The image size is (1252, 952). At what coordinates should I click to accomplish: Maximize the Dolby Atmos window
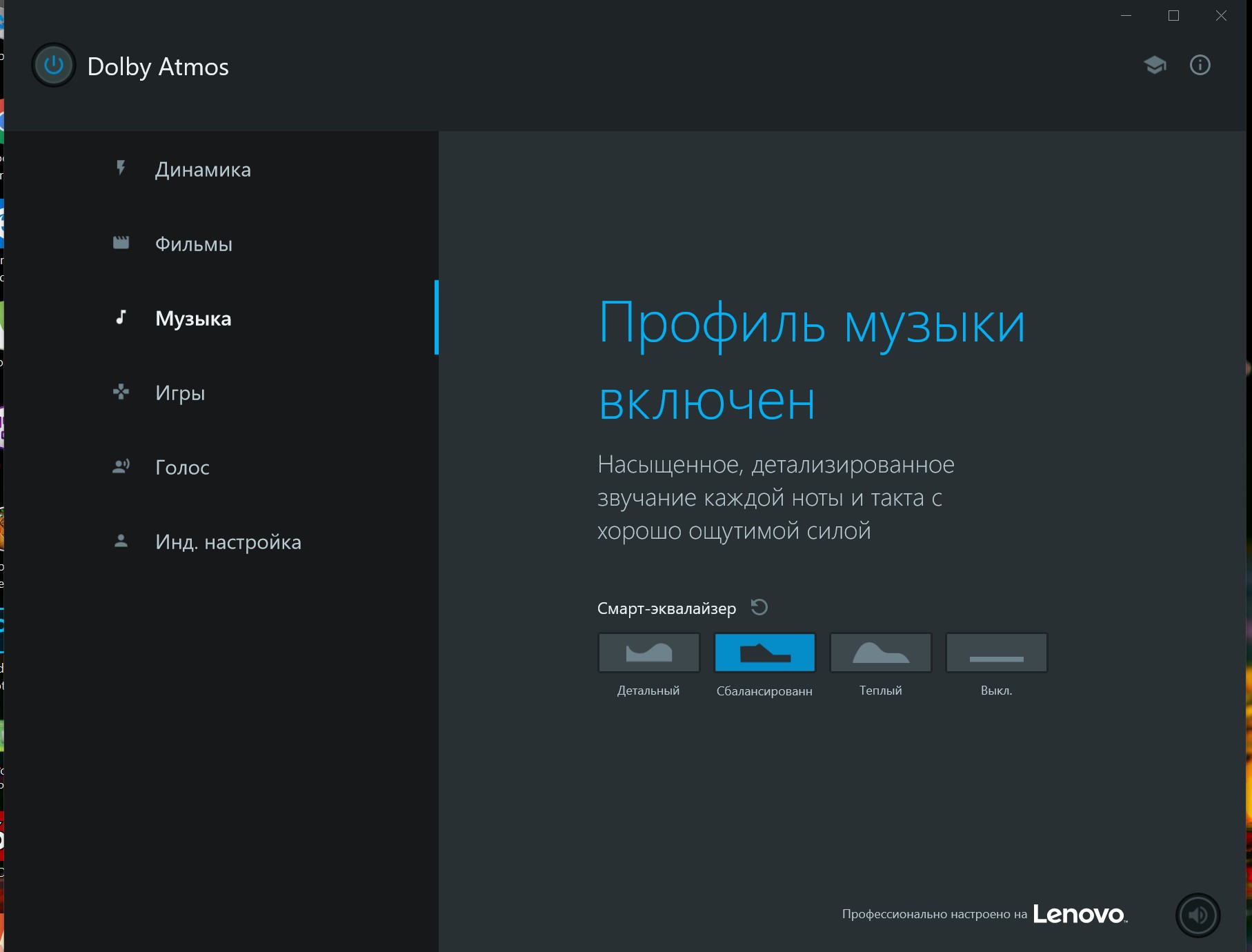coord(1173,16)
